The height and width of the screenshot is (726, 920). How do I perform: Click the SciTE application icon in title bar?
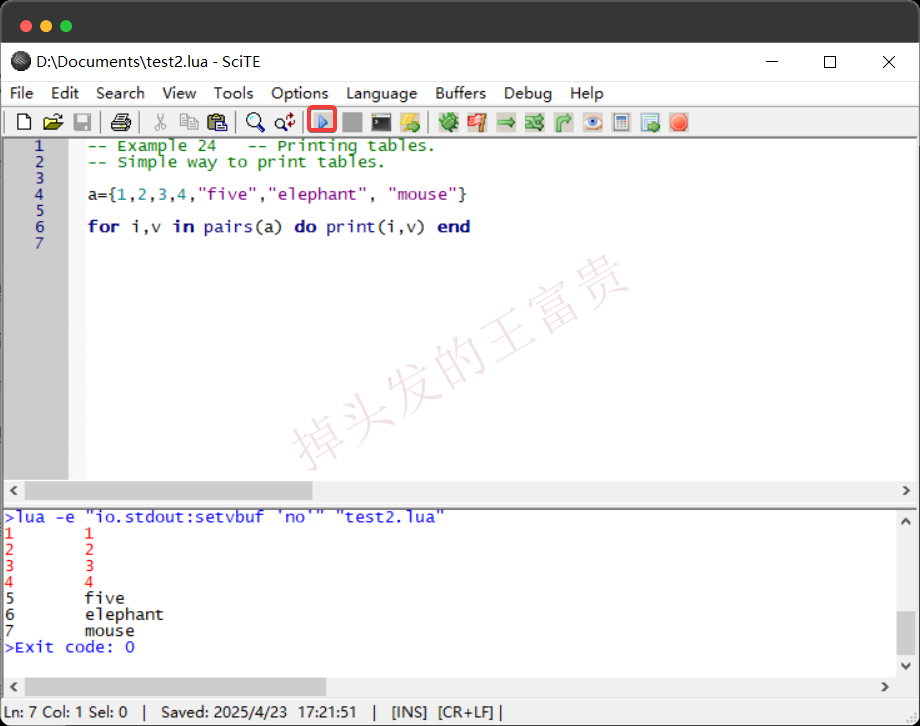(21, 61)
